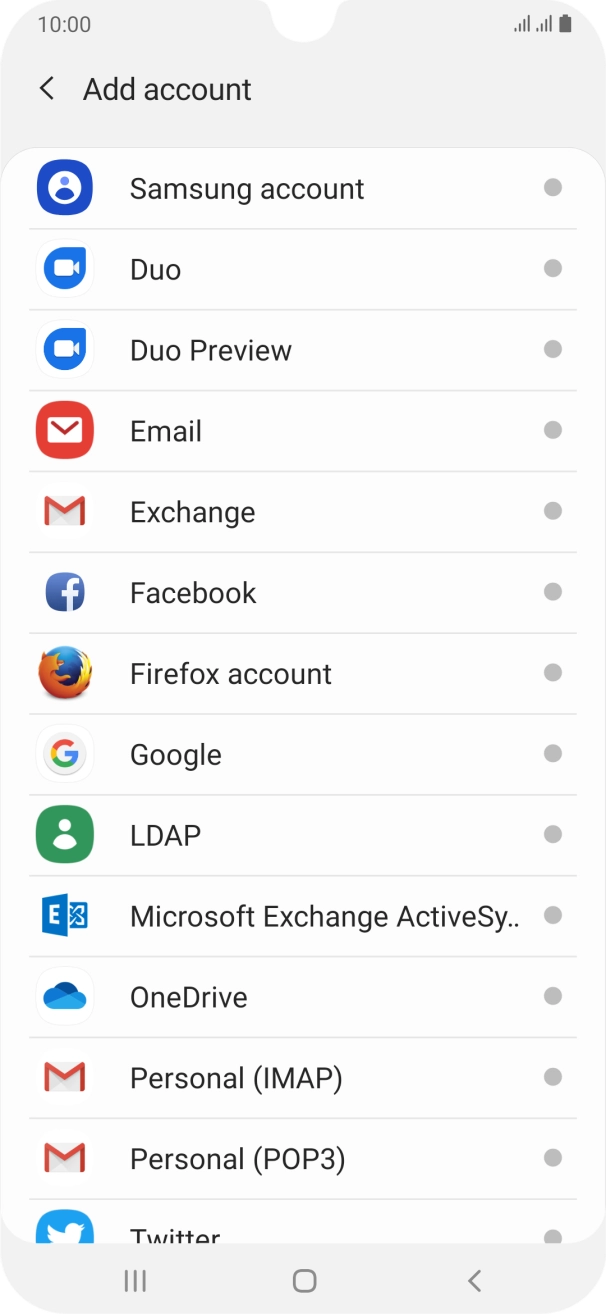Screen dimensions: 606x1314
Task: Tap the Exchange label text
Action: click(192, 512)
